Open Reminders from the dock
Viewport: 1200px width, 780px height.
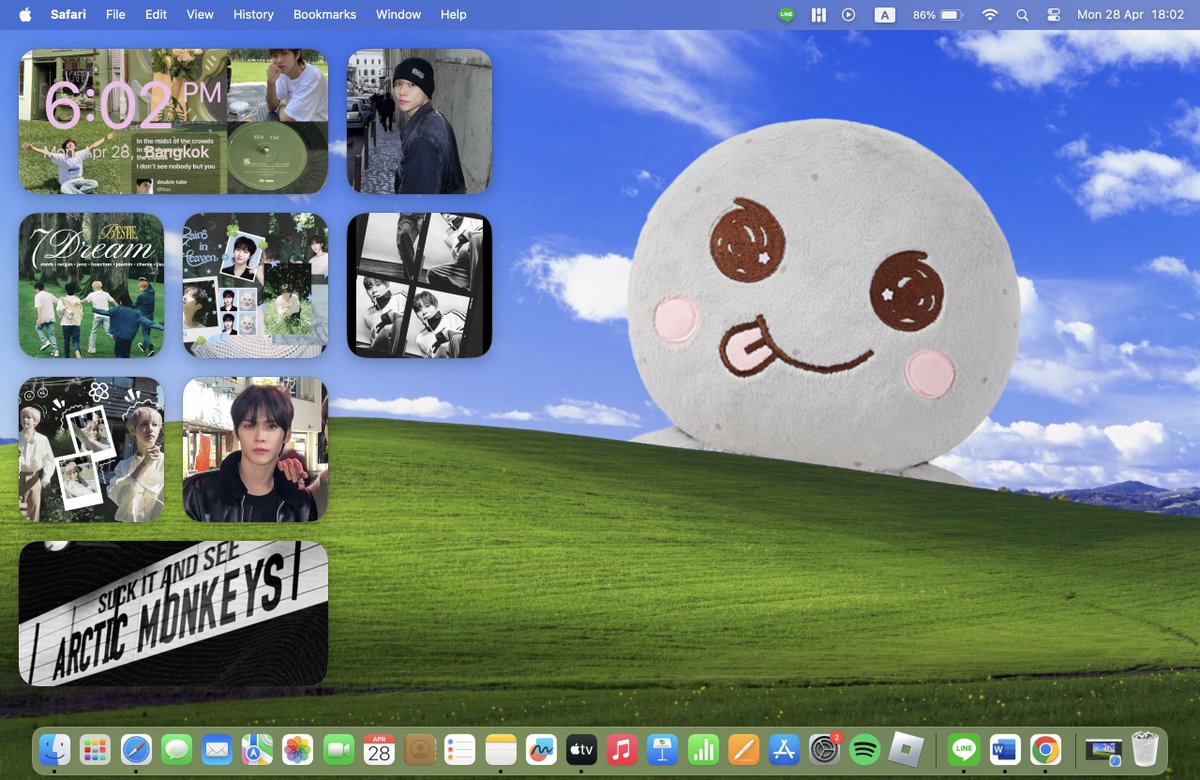[x=460, y=749]
